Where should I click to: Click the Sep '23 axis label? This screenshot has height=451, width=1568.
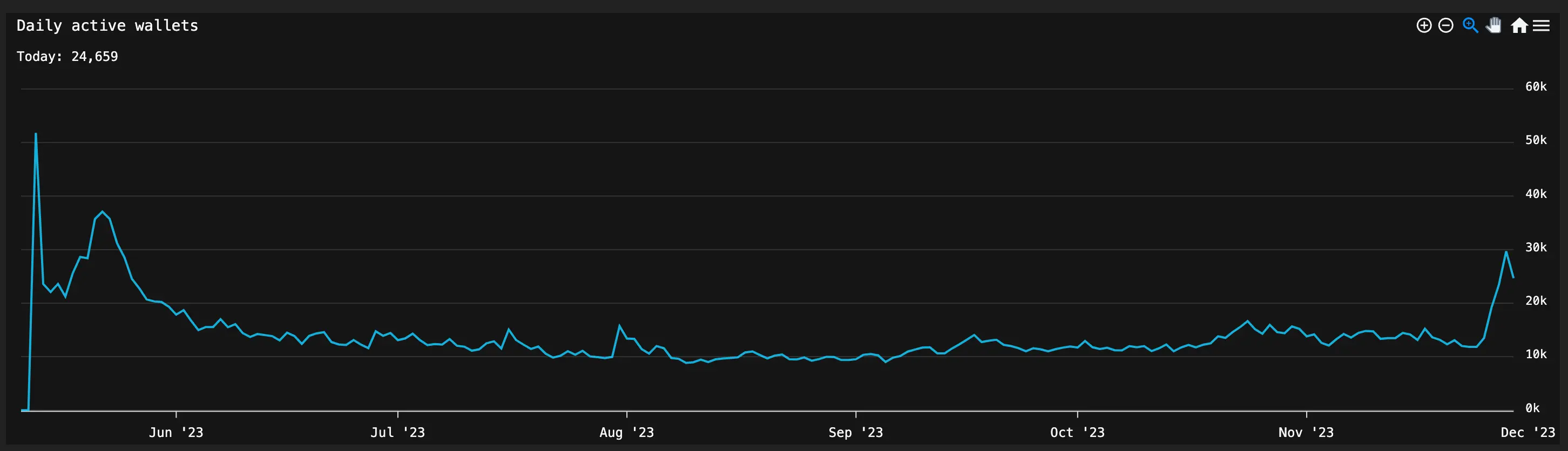pos(855,432)
